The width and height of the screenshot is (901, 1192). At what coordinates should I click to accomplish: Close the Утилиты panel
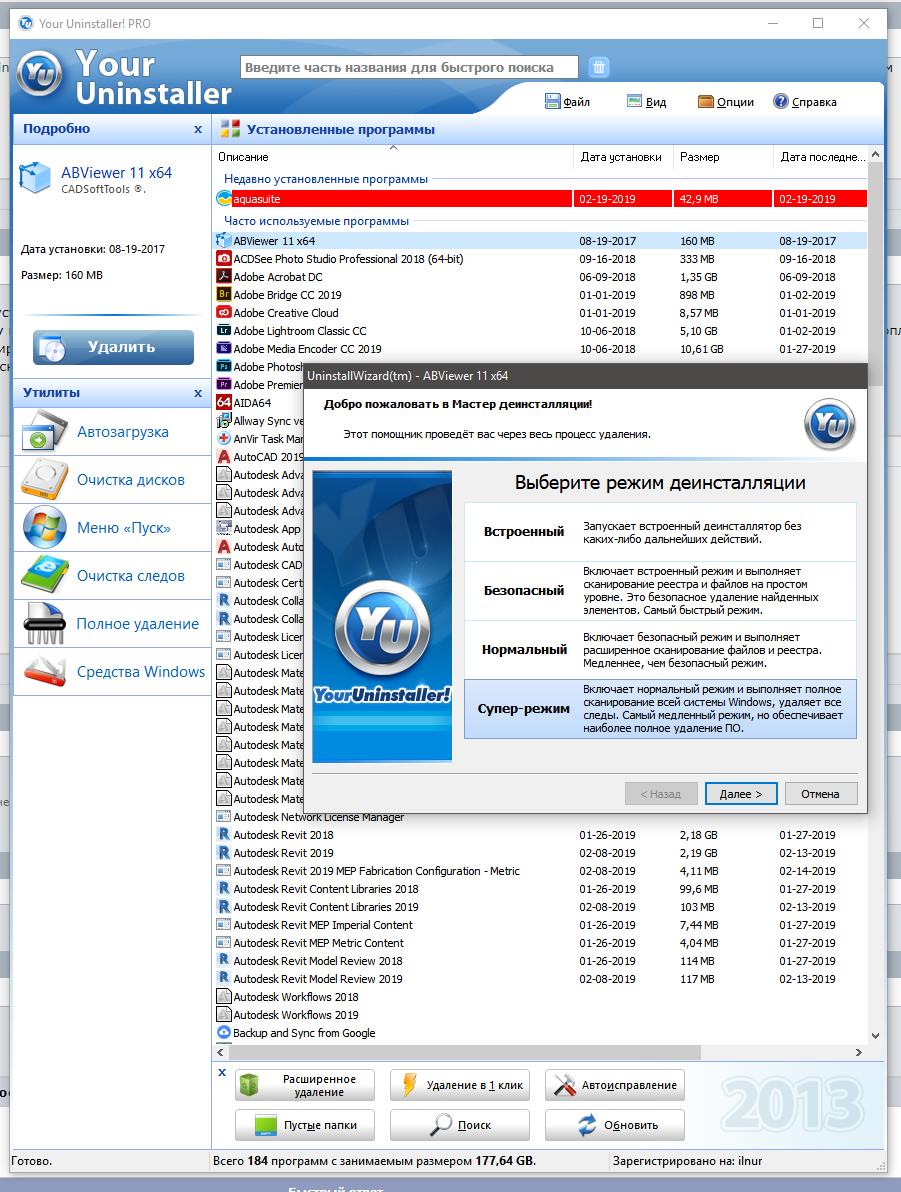coord(198,393)
